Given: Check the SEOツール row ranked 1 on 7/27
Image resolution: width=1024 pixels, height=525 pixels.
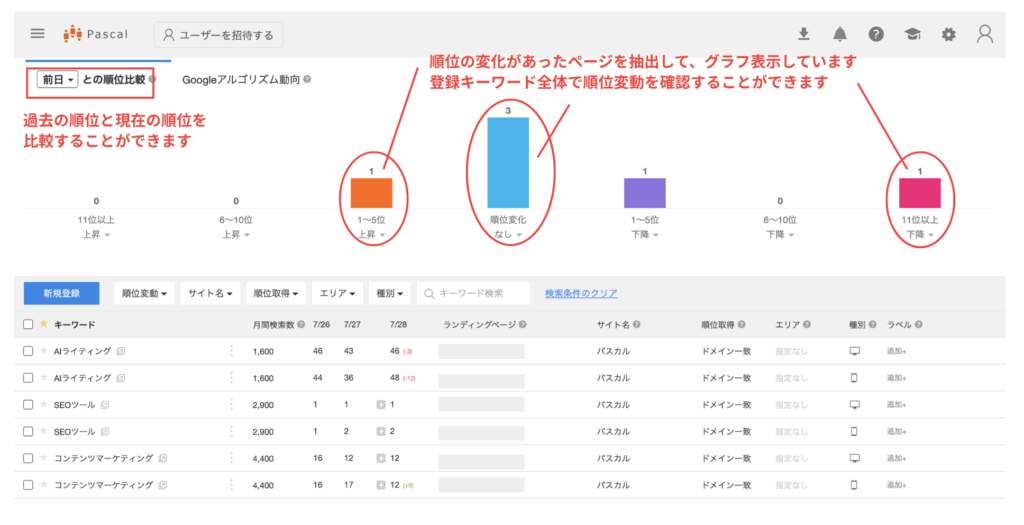Looking at the screenshot, I should coord(28,405).
